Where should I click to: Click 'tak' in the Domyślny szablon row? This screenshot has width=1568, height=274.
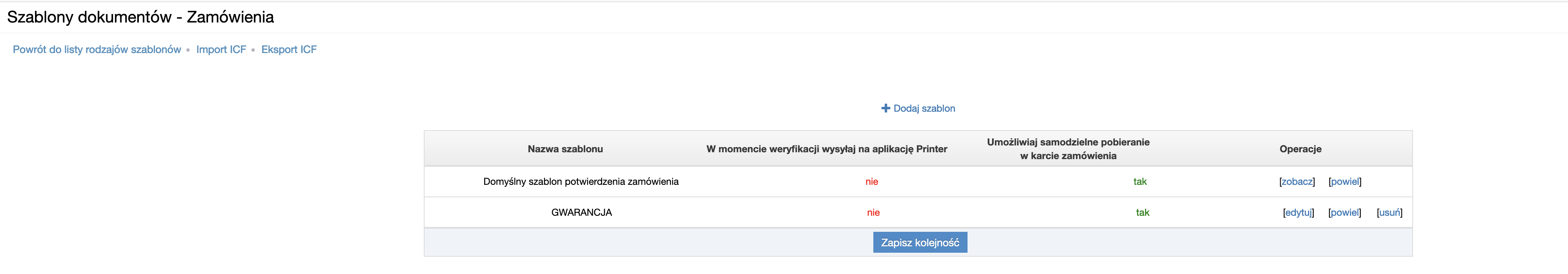tap(1140, 182)
